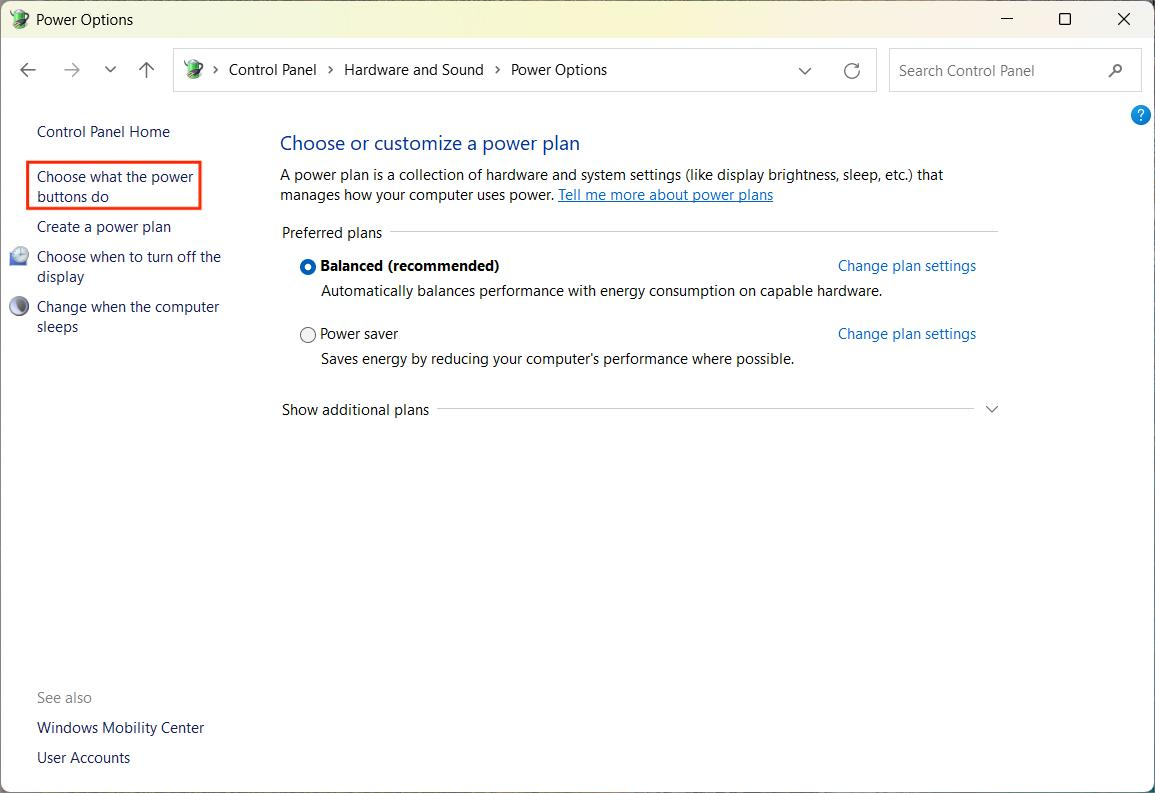
Task: Click the sleep icon beside computer sleeps
Action: (x=18, y=306)
